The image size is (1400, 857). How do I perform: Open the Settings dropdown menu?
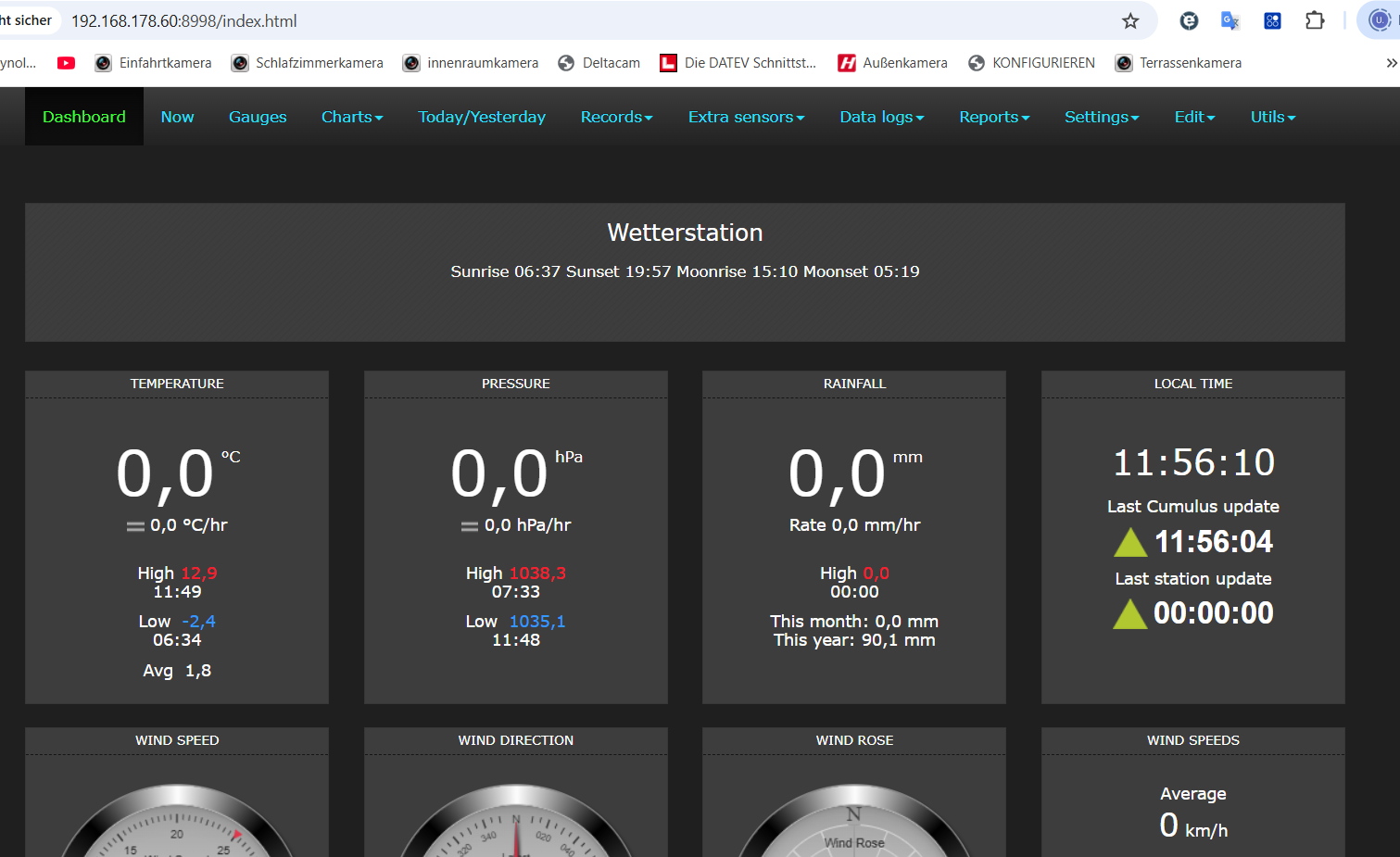pyautogui.click(x=1101, y=117)
